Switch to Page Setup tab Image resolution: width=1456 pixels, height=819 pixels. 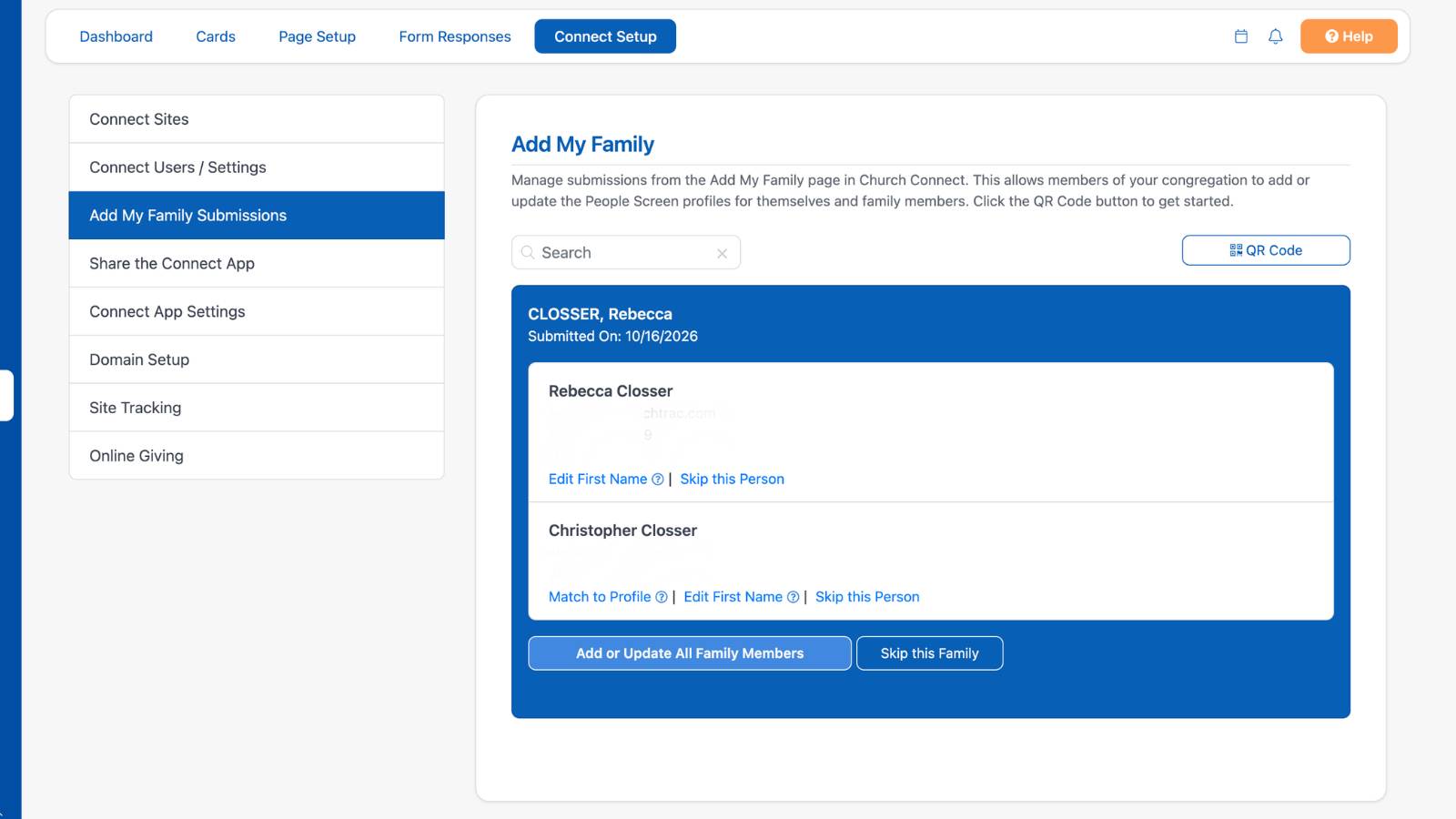tap(317, 36)
